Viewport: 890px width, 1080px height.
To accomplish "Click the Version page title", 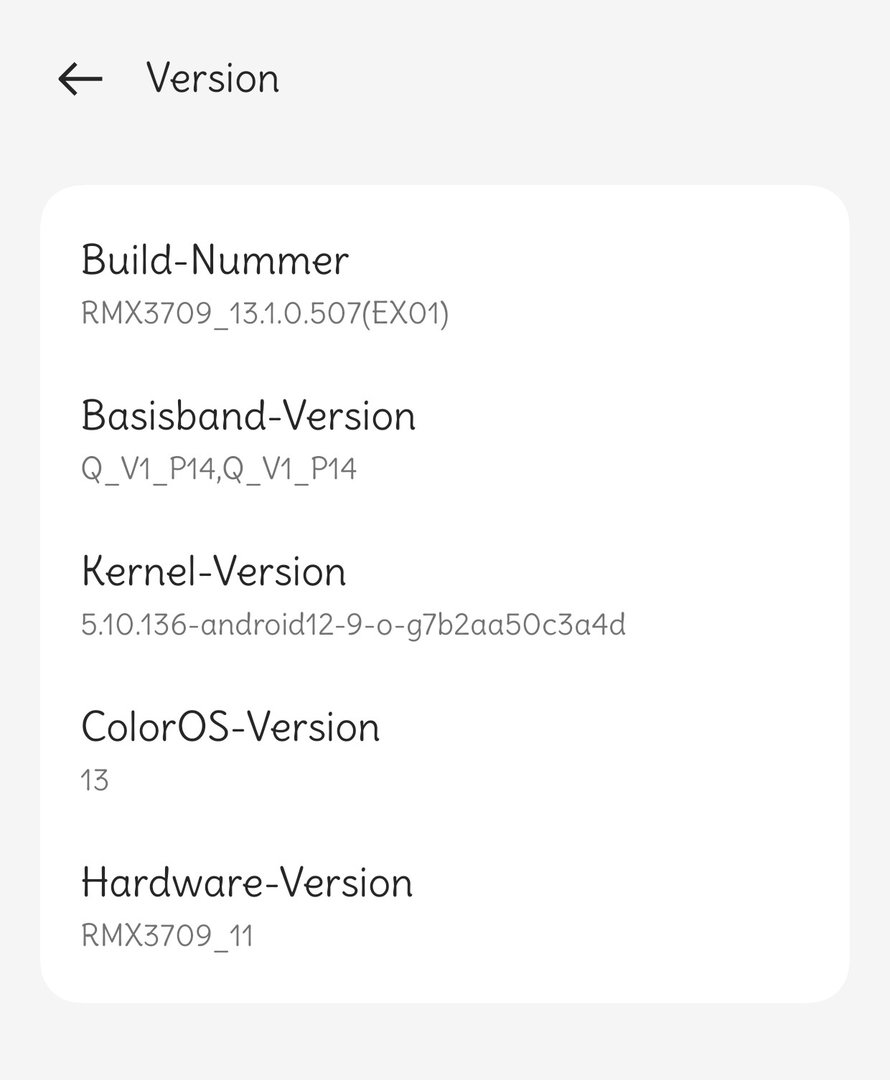I will (x=212, y=78).
